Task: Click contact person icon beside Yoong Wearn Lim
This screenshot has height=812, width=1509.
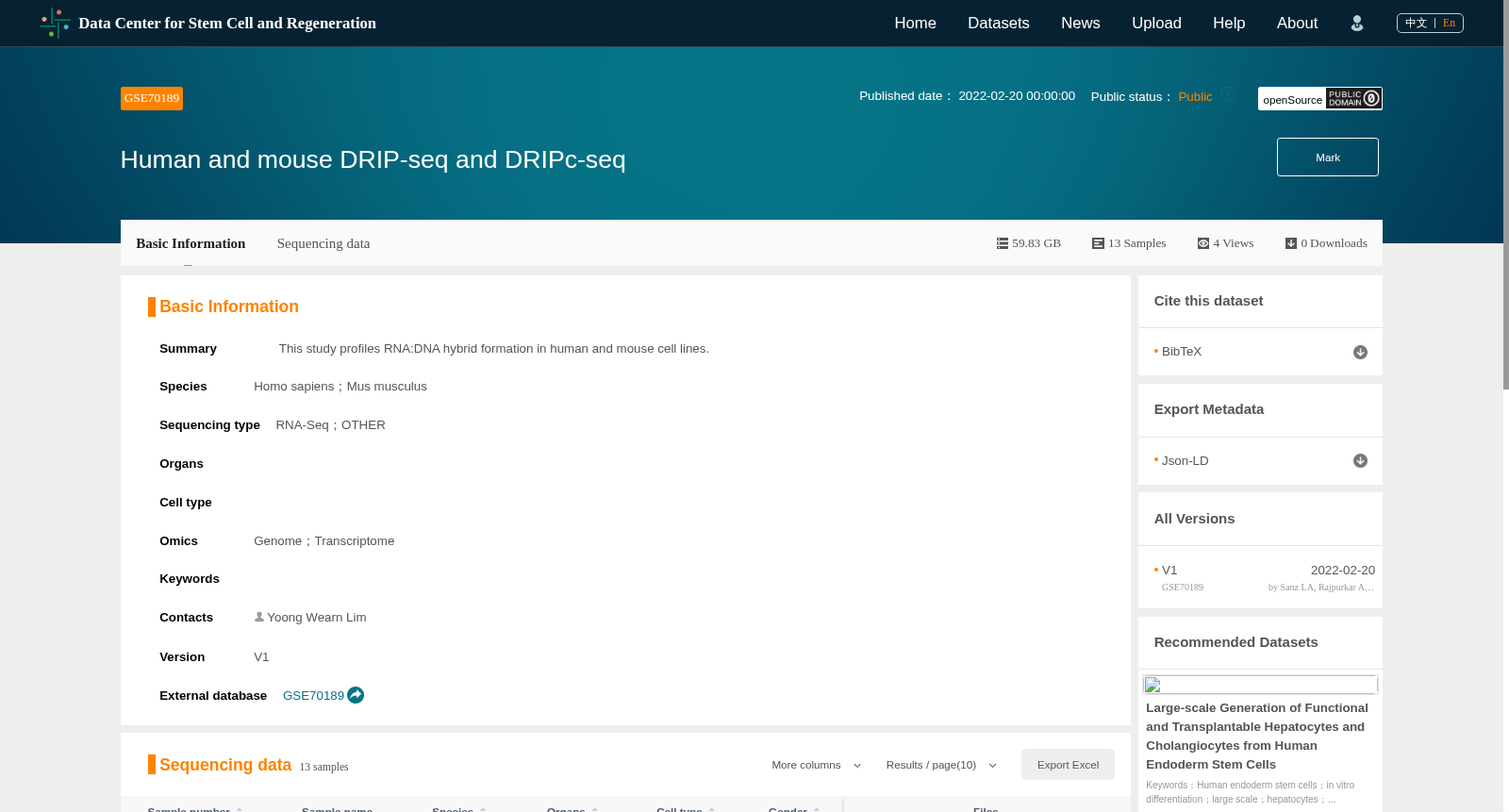Action: point(259,617)
